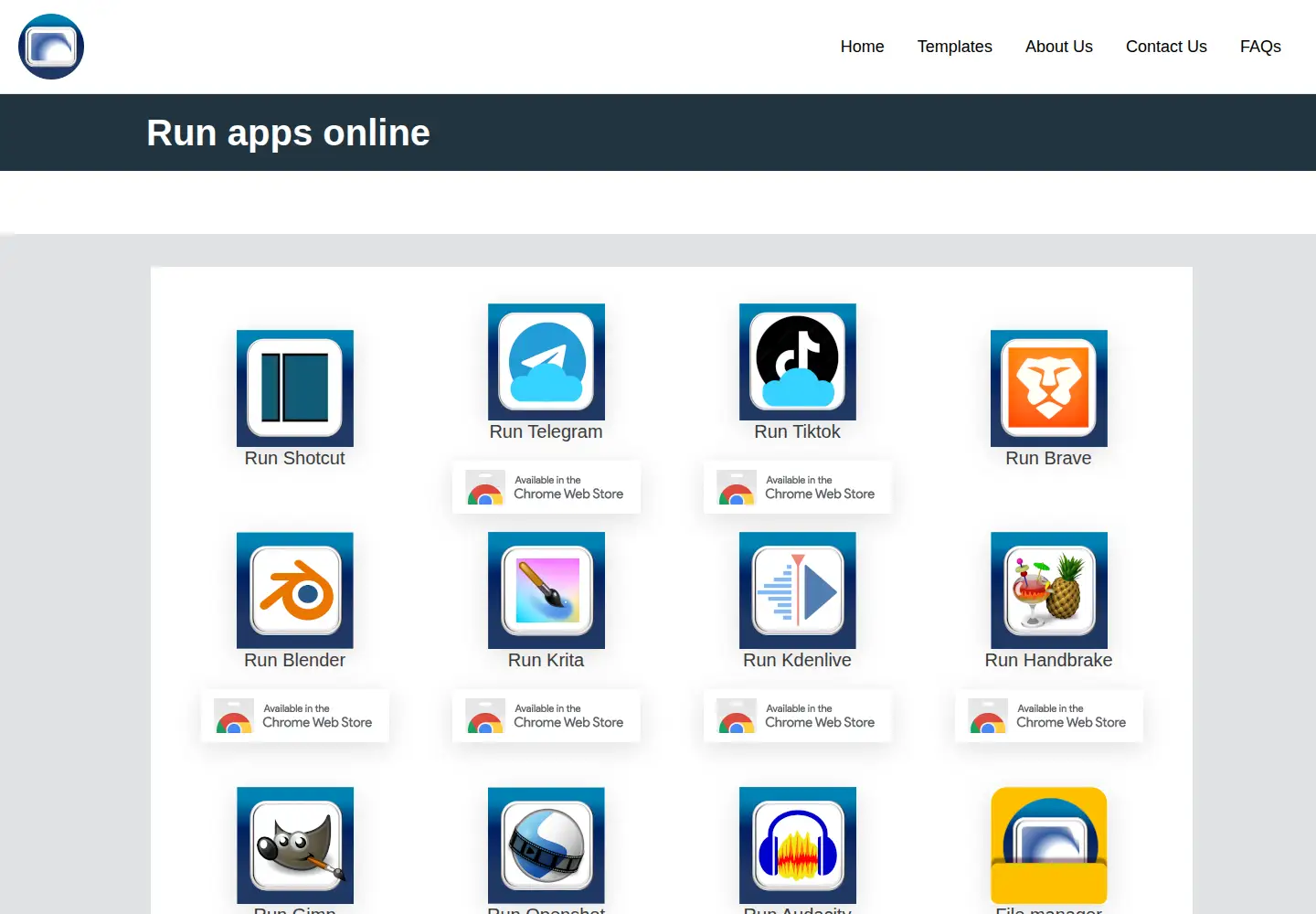Open the Contact Us page

1166,47
